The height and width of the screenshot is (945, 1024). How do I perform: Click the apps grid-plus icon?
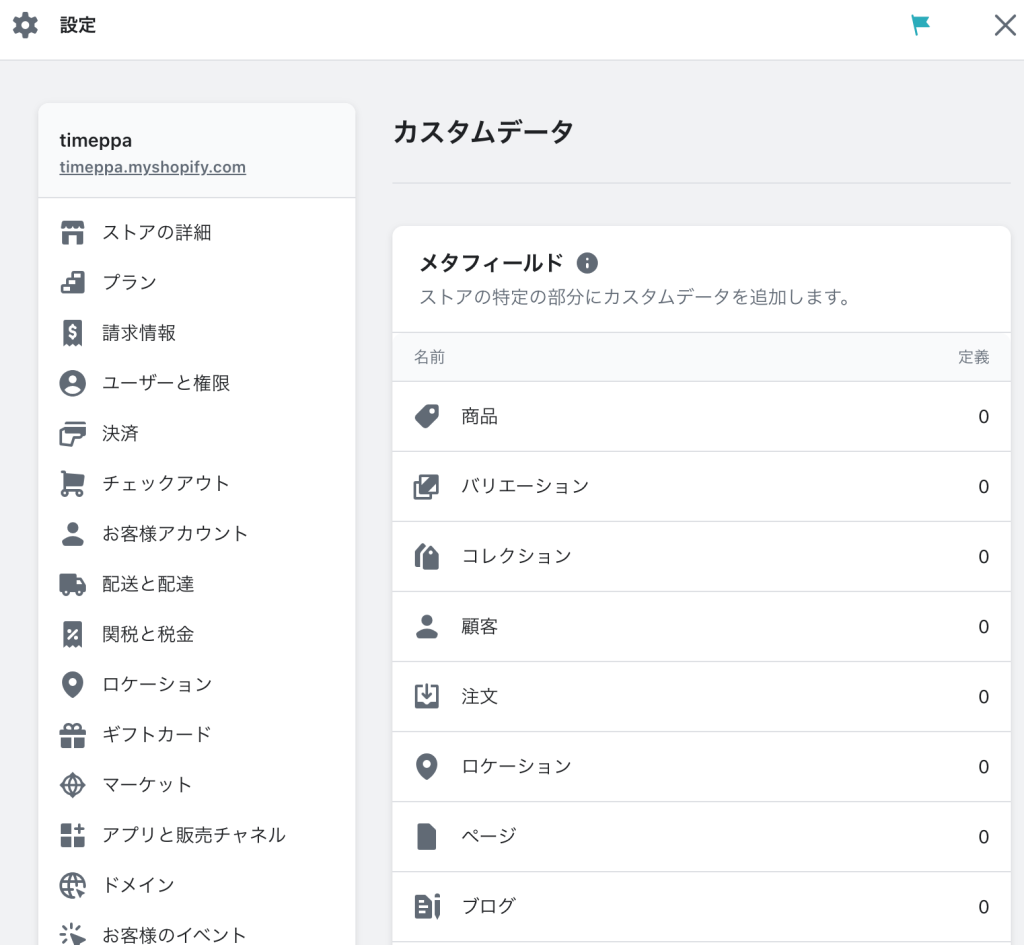click(72, 835)
